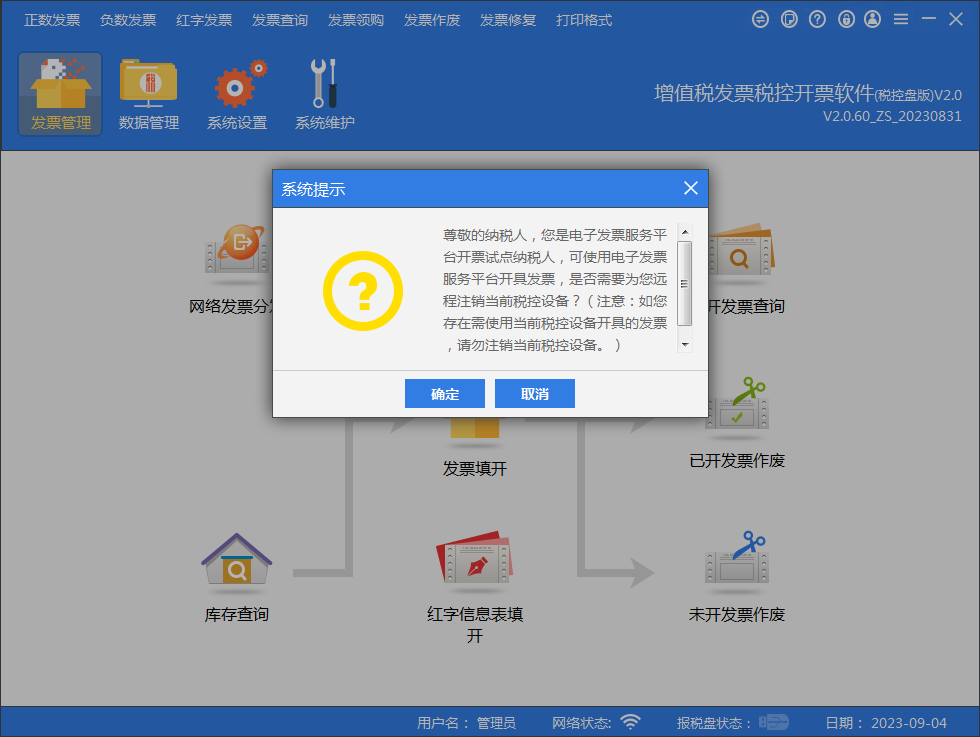Select the 网络发票分发 distribution icon
The height and width of the screenshot is (737, 980).
pos(236,255)
